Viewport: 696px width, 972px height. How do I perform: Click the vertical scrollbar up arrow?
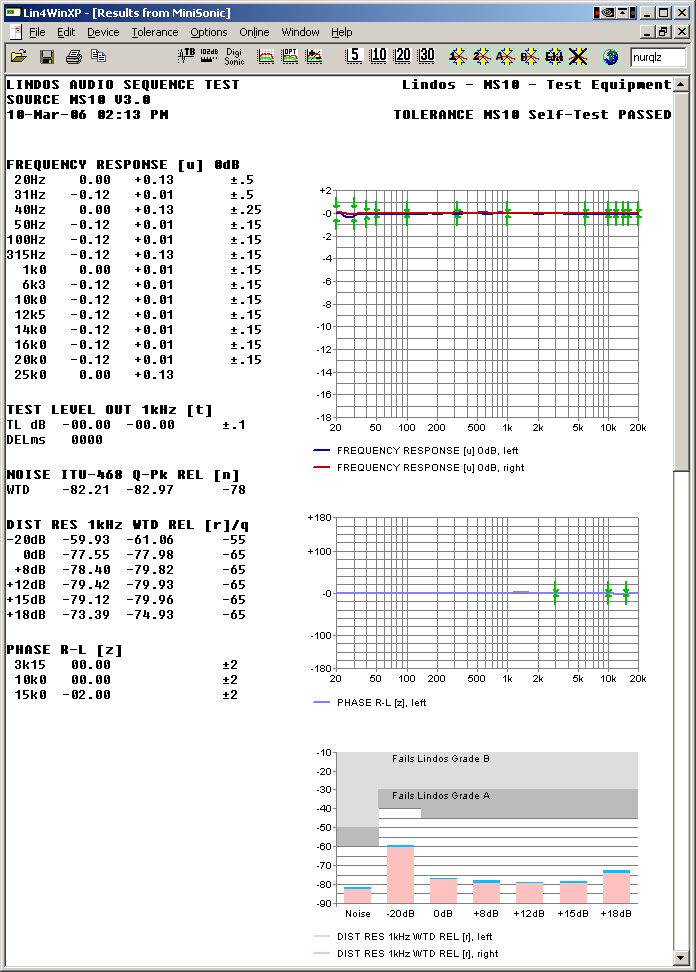(681, 84)
